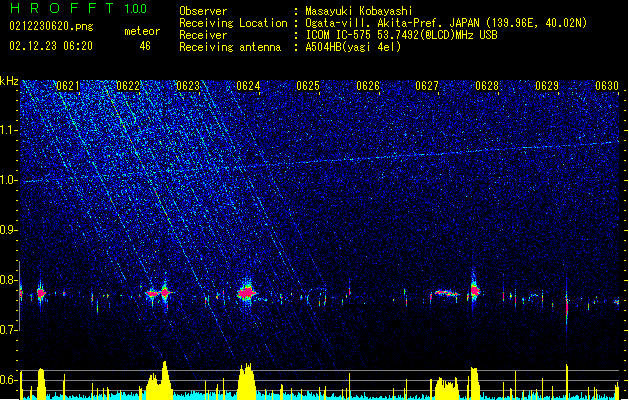Select the meteor count value 46
The image size is (629, 400).
[x=145, y=46]
